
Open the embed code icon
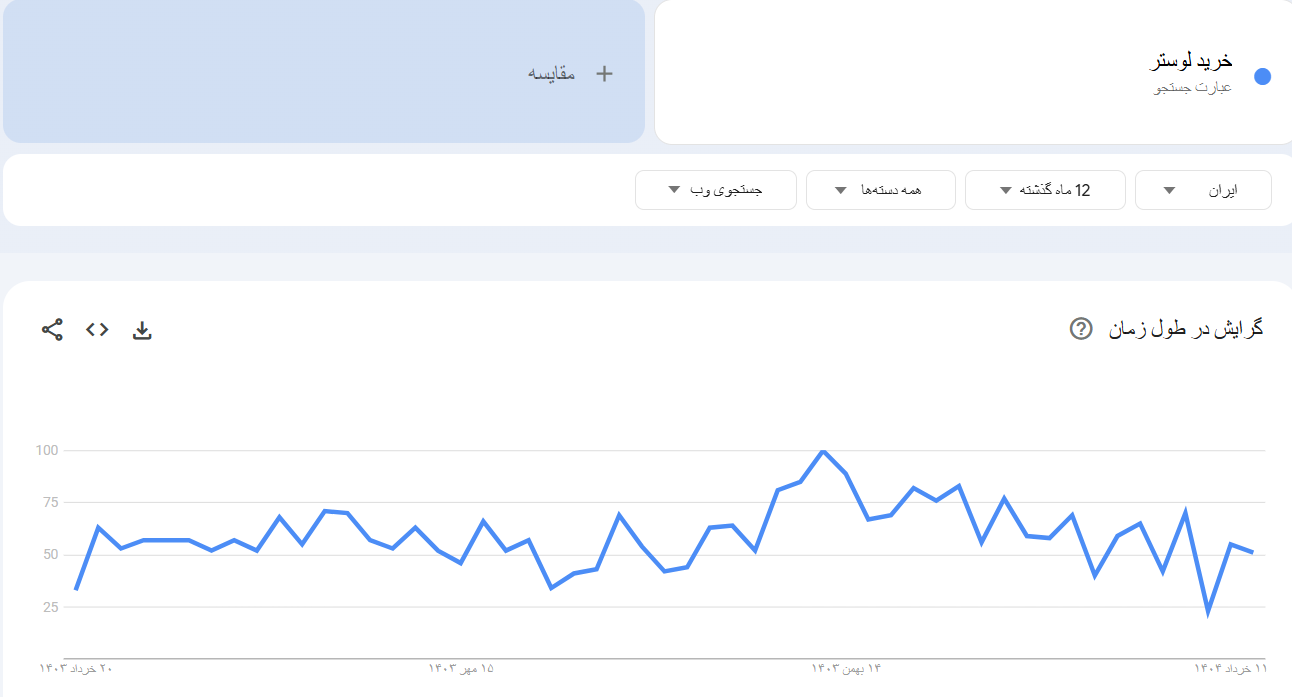click(x=97, y=330)
